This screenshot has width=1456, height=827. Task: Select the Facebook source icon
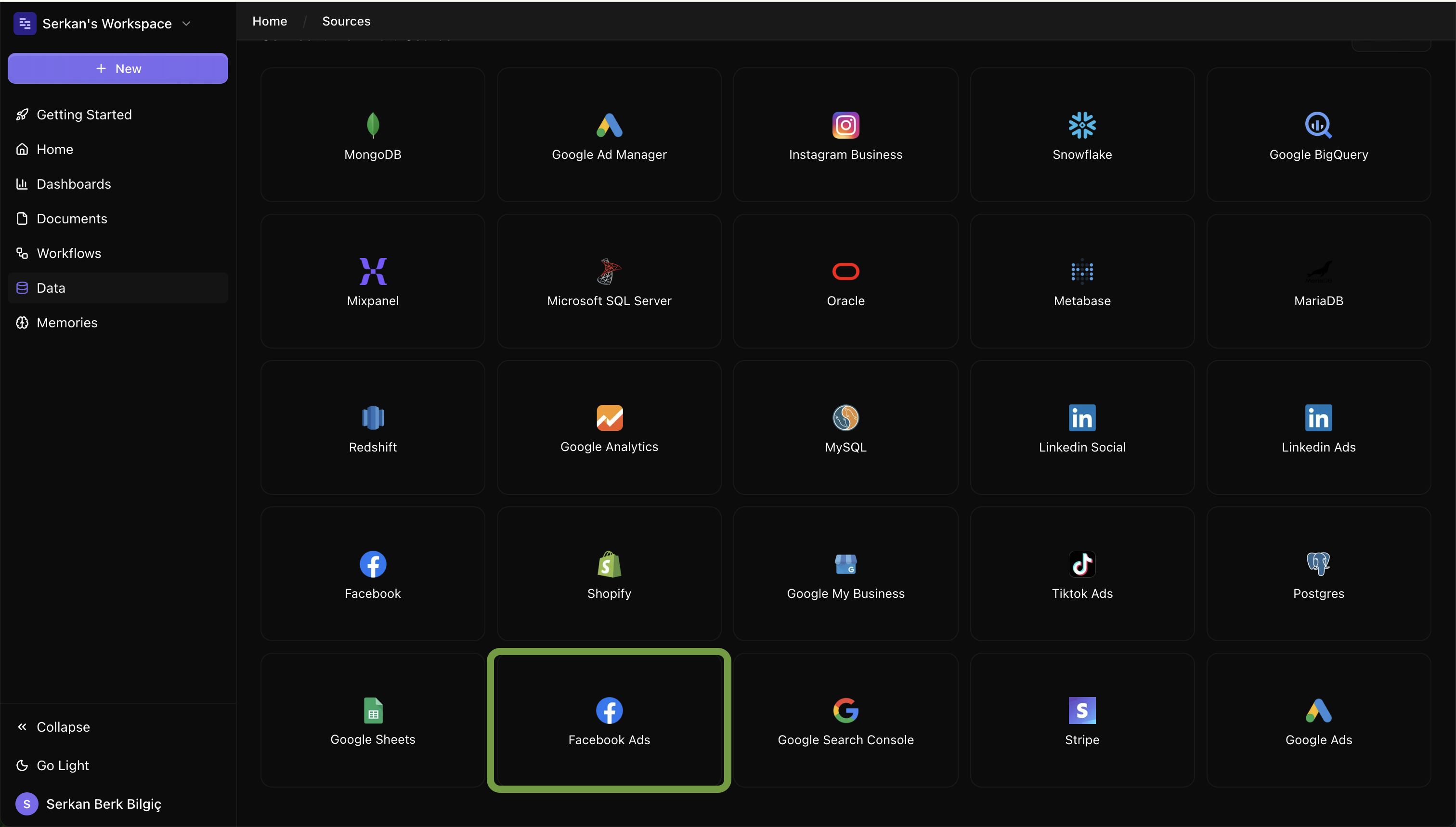click(373, 564)
